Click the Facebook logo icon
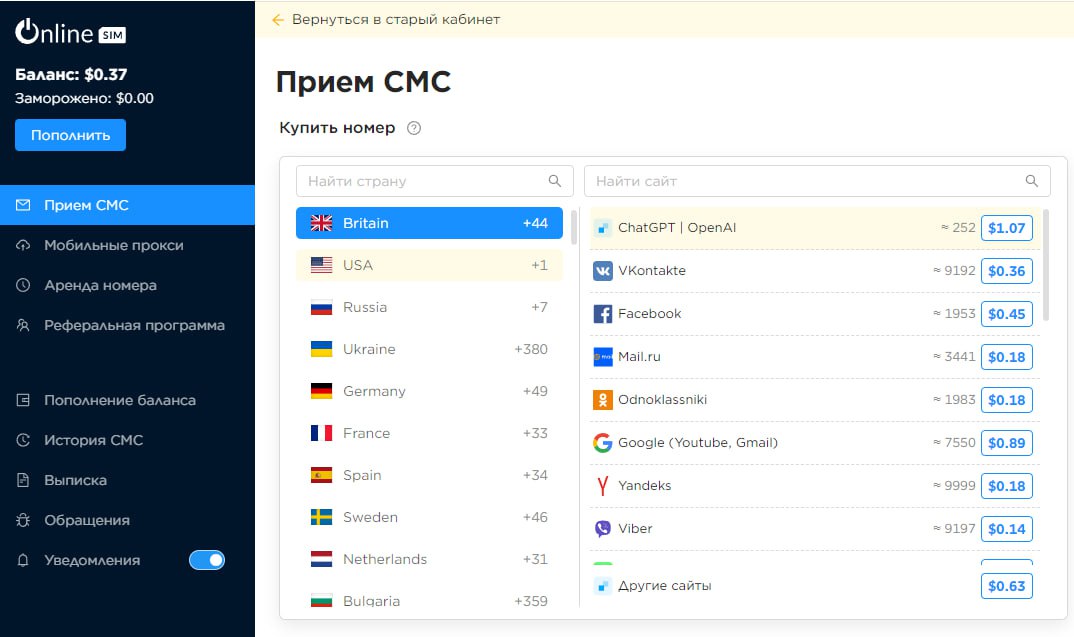Image resolution: width=1074 pixels, height=637 pixels. coord(603,314)
